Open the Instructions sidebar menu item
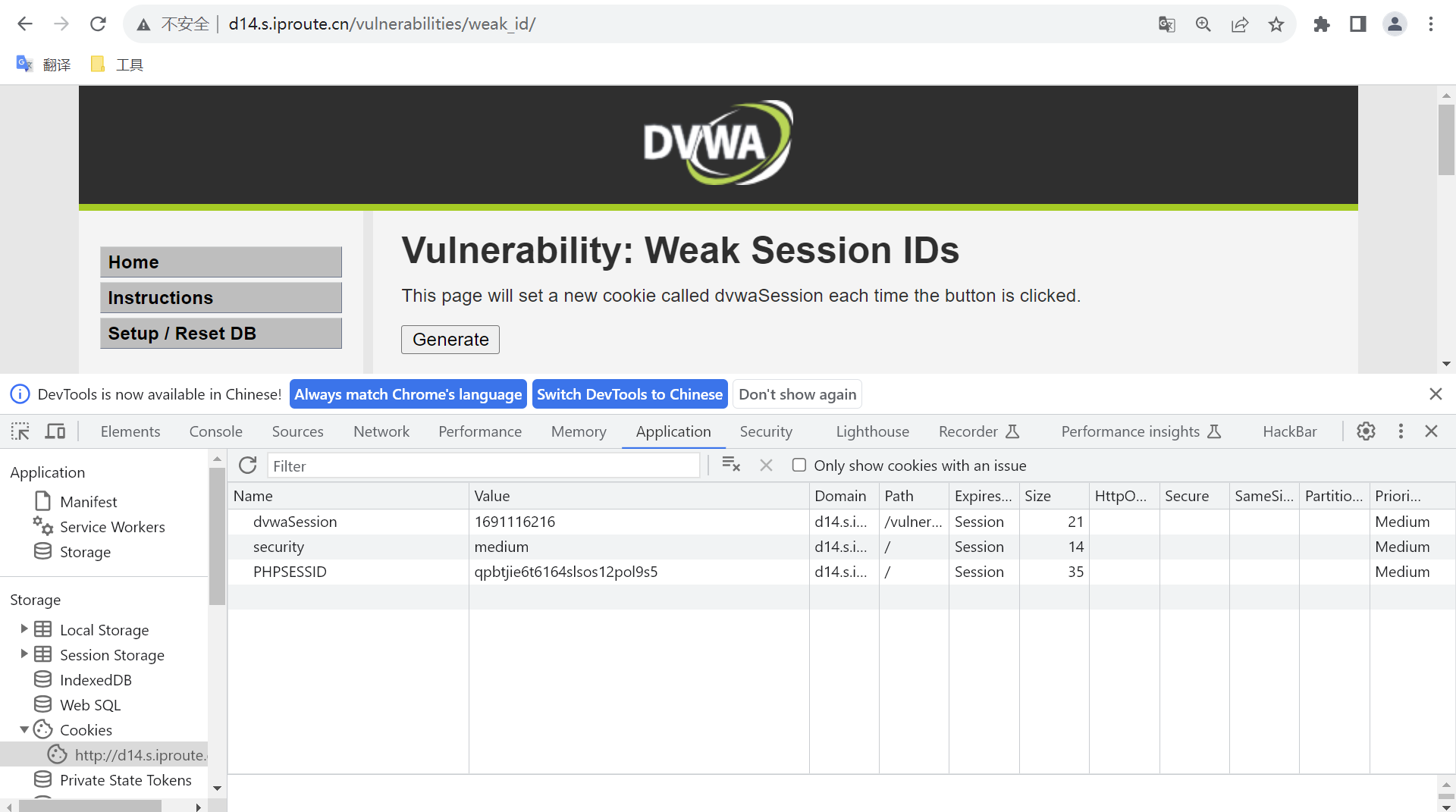Screen dimensions: 1456x812 click(221, 298)
